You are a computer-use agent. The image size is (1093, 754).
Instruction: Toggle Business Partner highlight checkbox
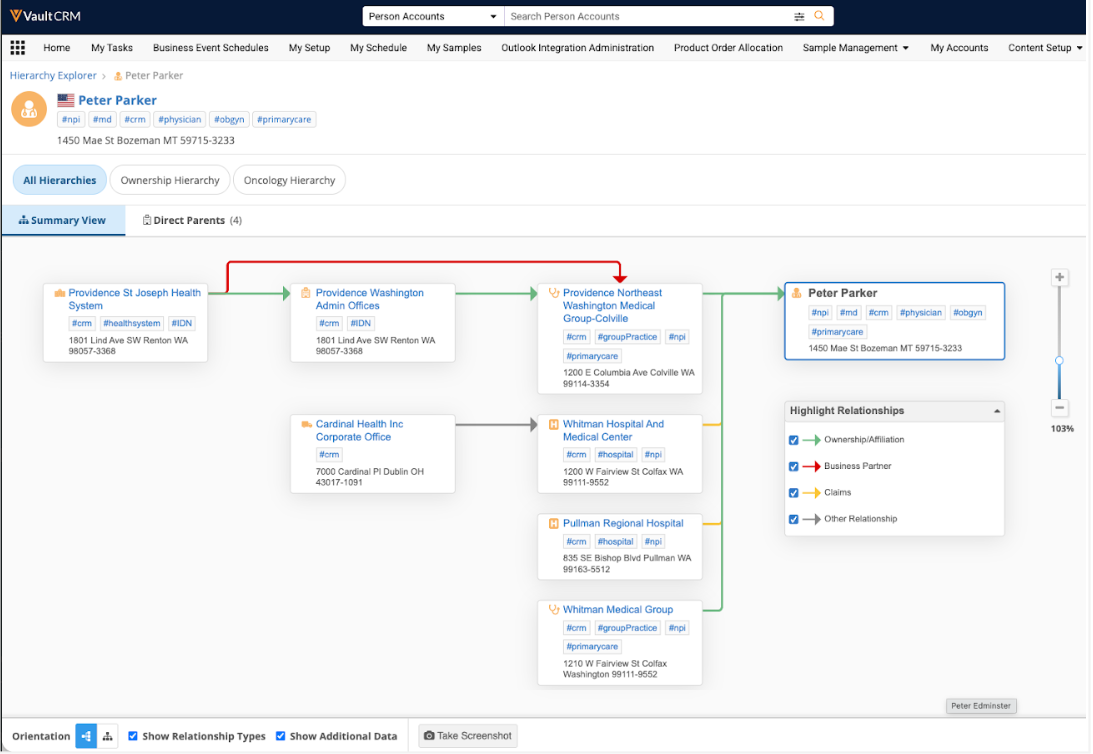(793, 466)
